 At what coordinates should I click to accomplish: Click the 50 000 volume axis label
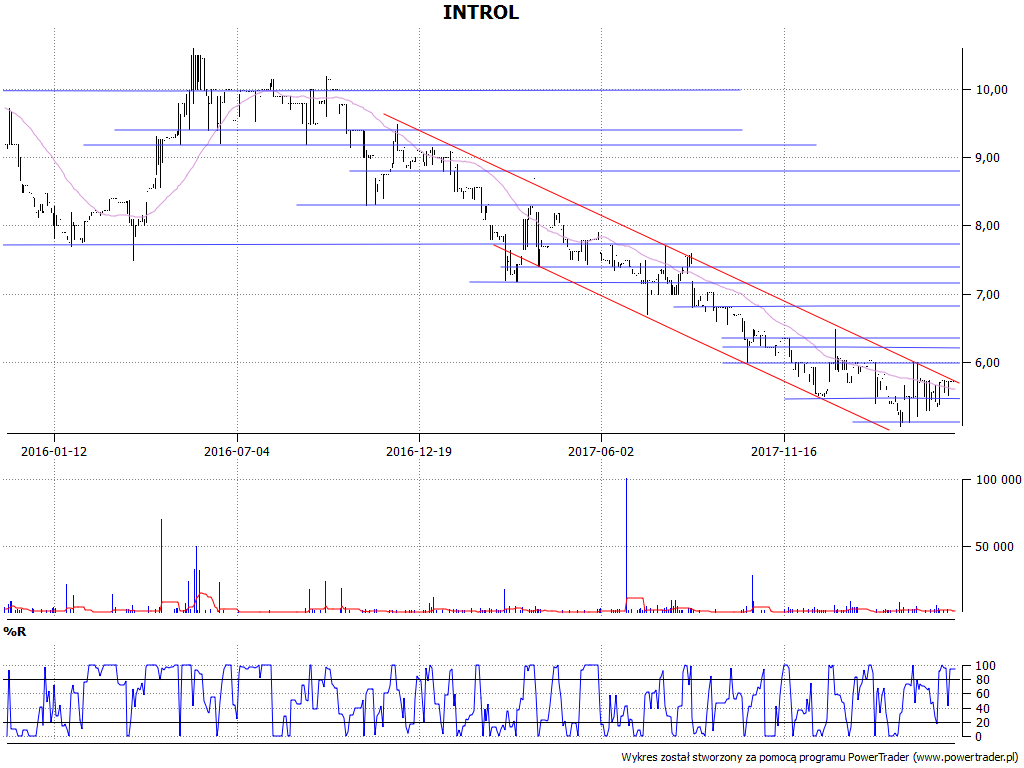[x=995, y=547]
